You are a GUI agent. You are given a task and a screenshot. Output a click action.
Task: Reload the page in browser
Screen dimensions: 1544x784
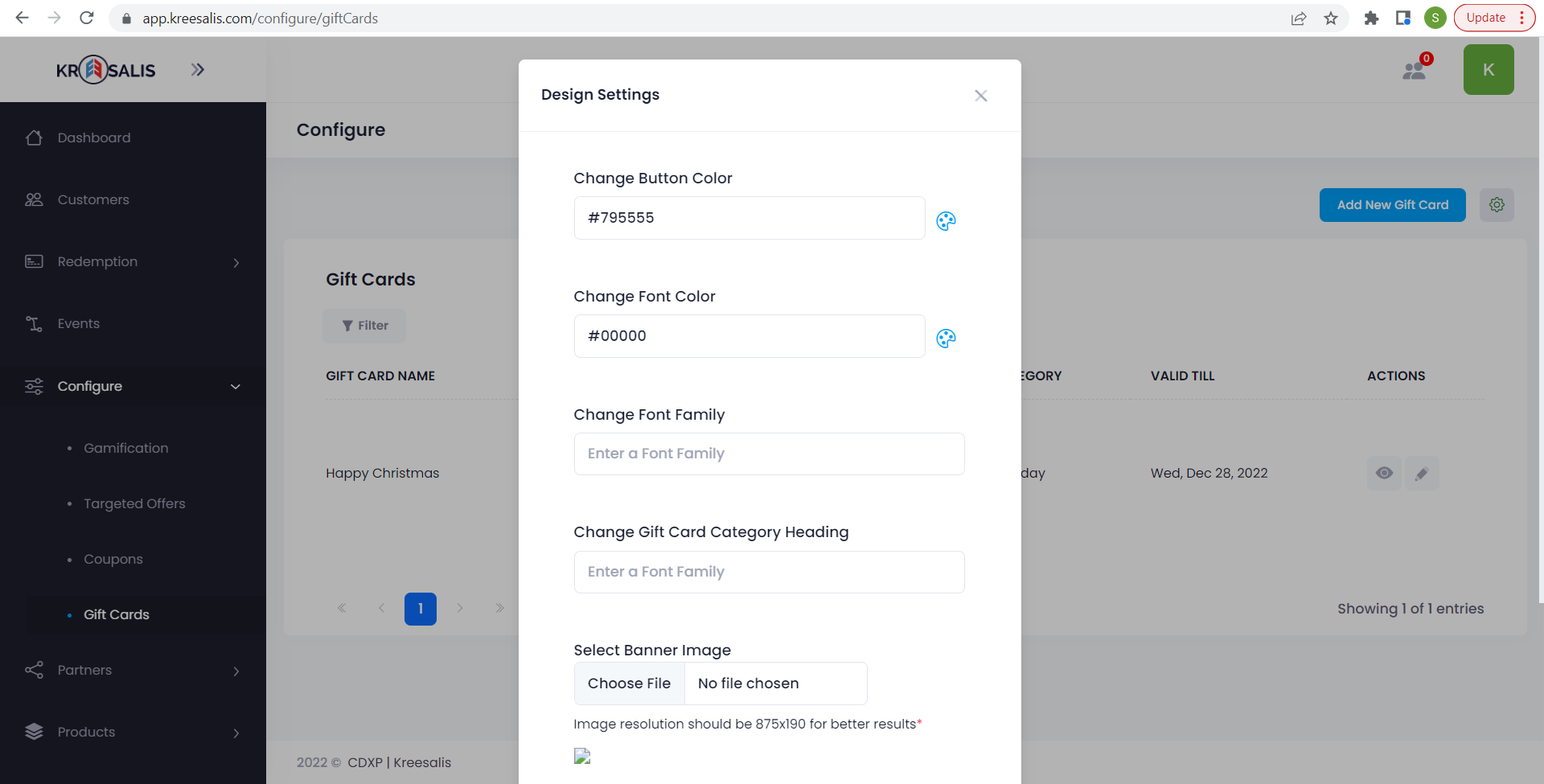pyautogui.click(x=87, y=18)
